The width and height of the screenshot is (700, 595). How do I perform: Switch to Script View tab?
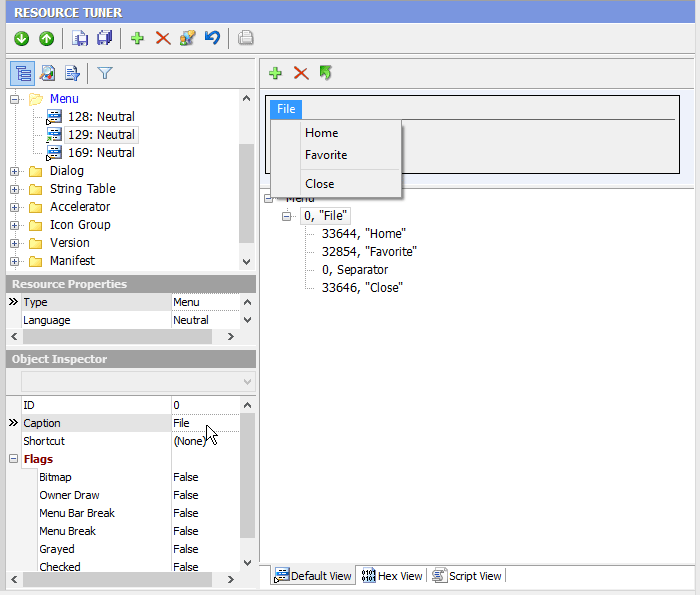click(x=467, y=576)
